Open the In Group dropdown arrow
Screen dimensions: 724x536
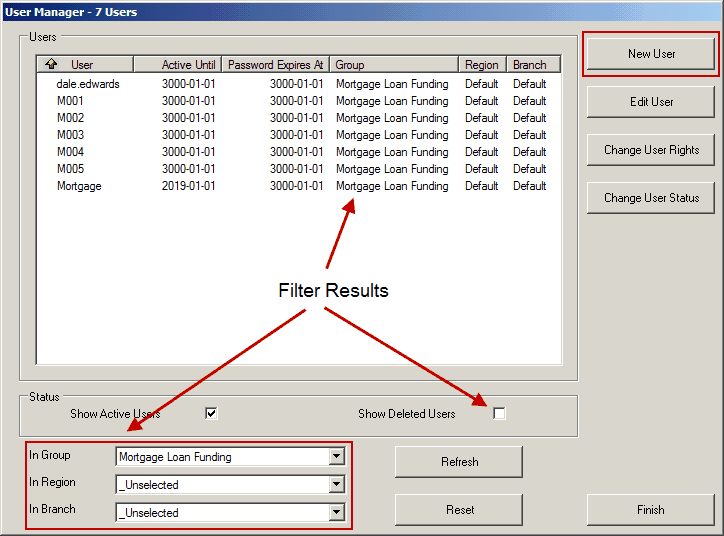point(337,457)
